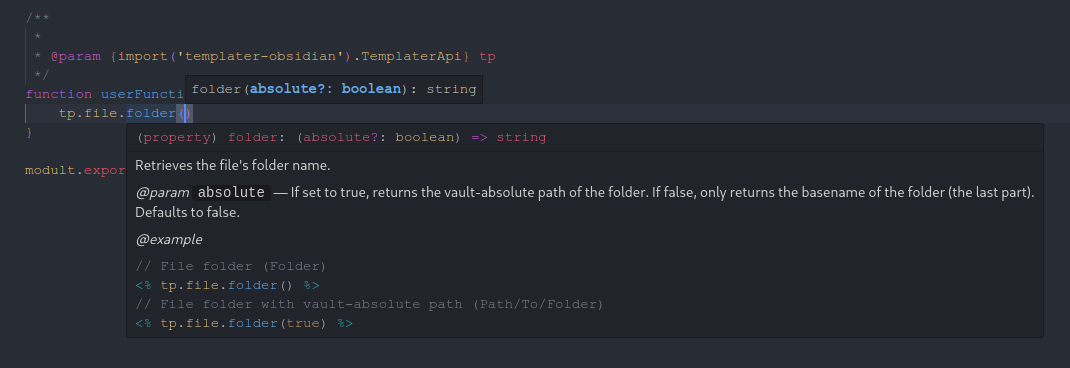Click '(property) folder' hover header
The height and width of the screenshot is (368, 1070).
point(206,137)
